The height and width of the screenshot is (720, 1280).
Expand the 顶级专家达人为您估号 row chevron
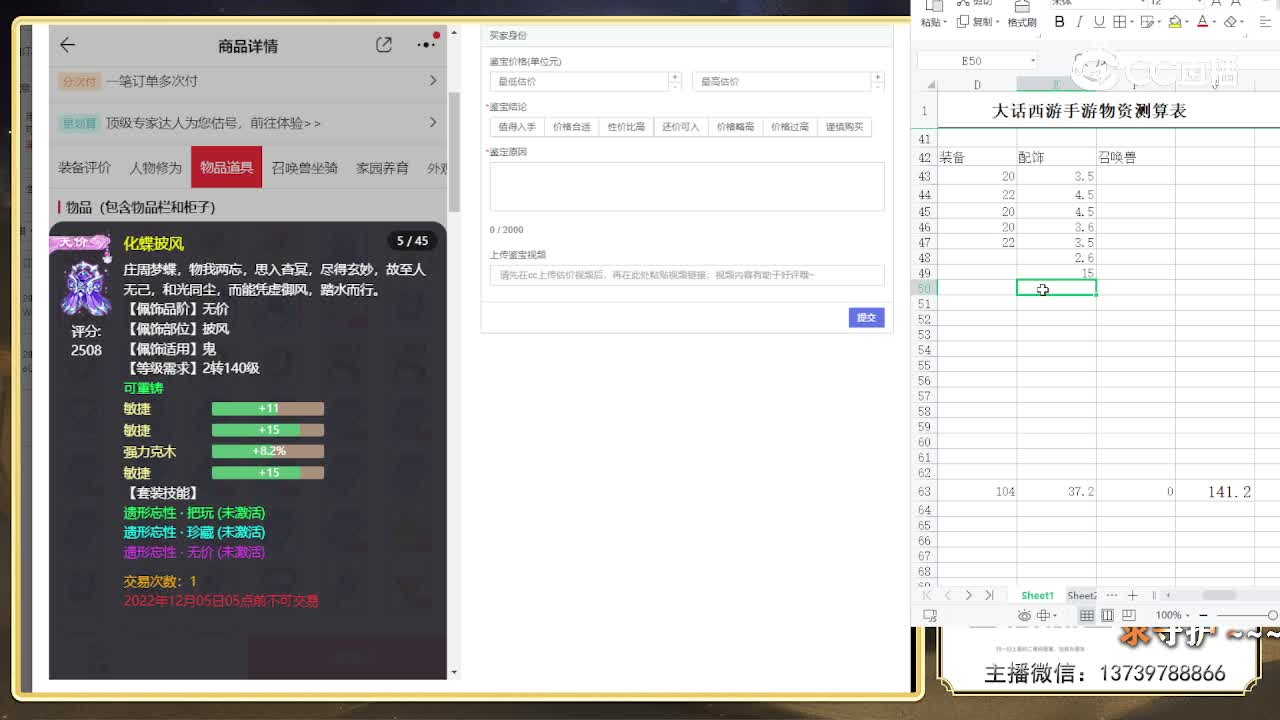pos(432,123)
